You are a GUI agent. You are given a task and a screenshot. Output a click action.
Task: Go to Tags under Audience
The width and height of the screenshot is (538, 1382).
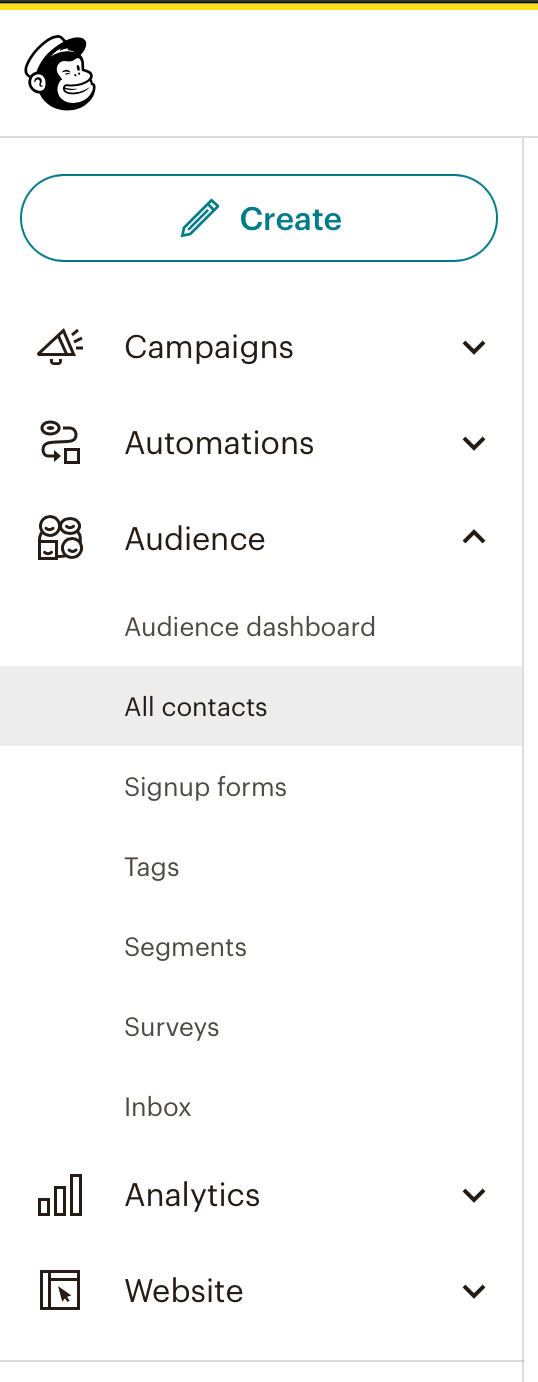click(152, 867)
